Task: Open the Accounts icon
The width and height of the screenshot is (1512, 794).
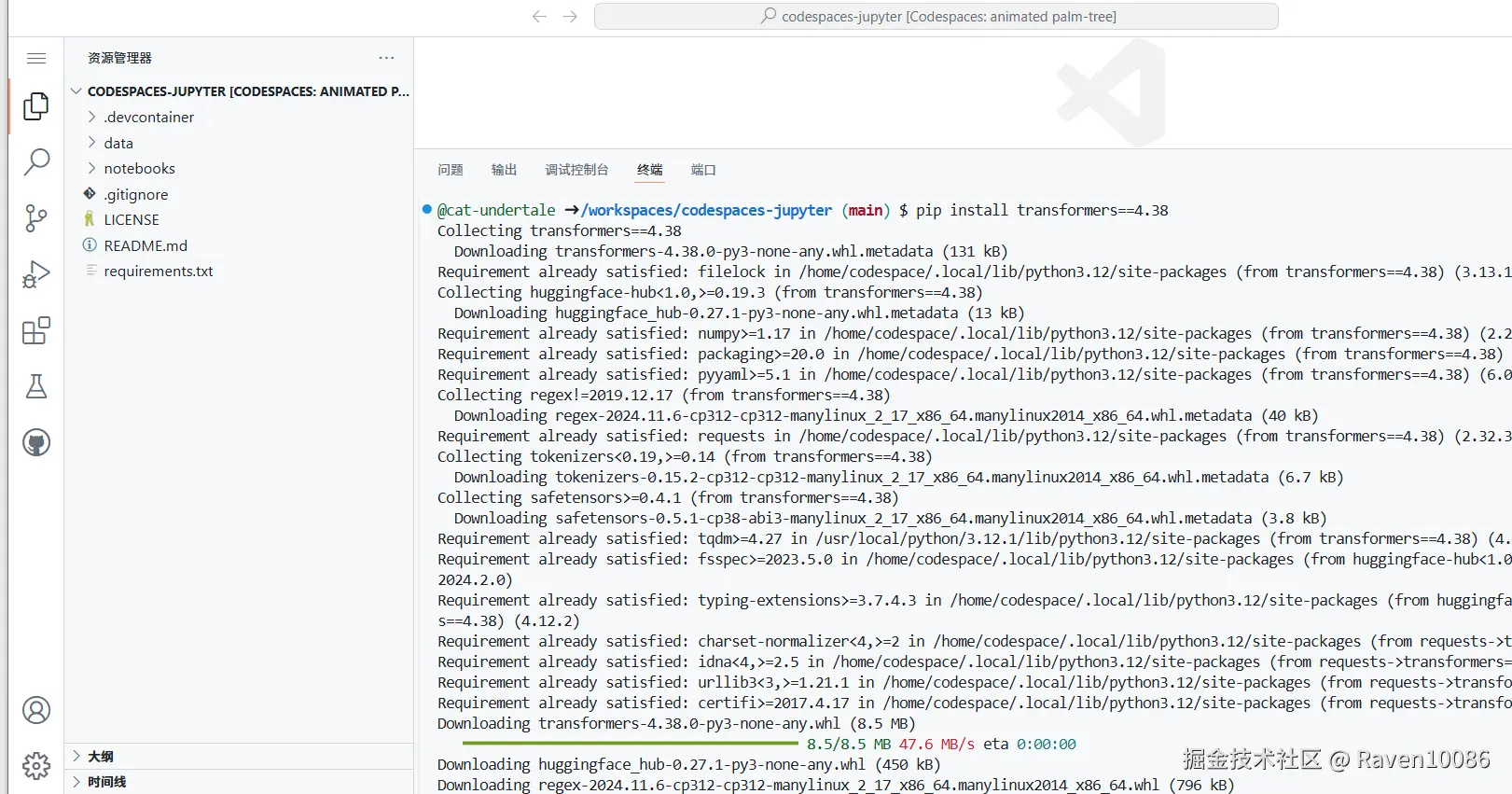Action: (36, 710)
